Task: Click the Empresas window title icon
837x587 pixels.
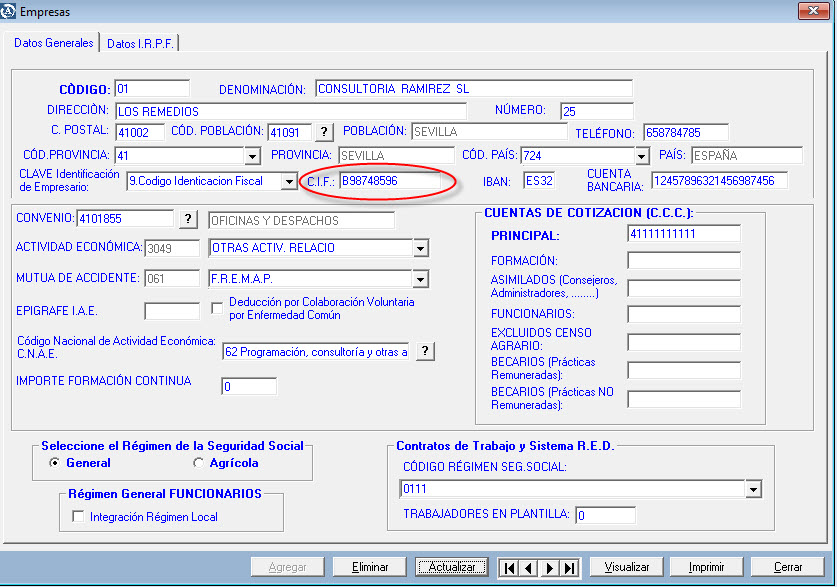Action: click(10, 11)
